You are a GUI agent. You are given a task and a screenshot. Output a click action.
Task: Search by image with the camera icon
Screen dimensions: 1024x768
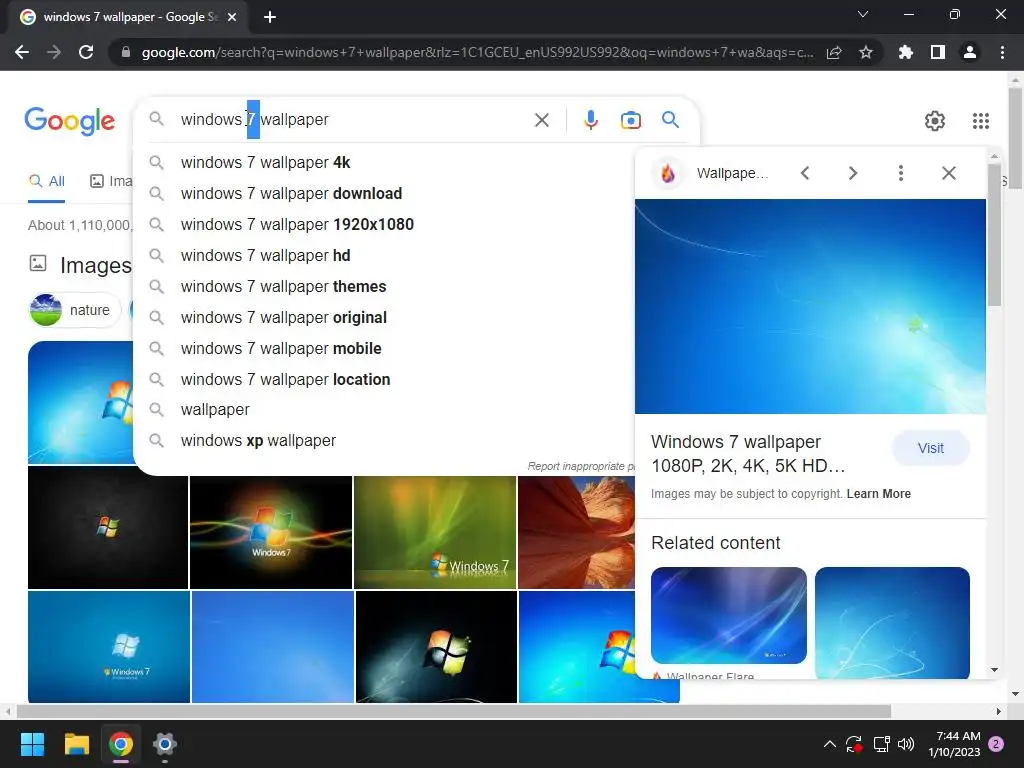pyautogui.click(x=631, y=120)
